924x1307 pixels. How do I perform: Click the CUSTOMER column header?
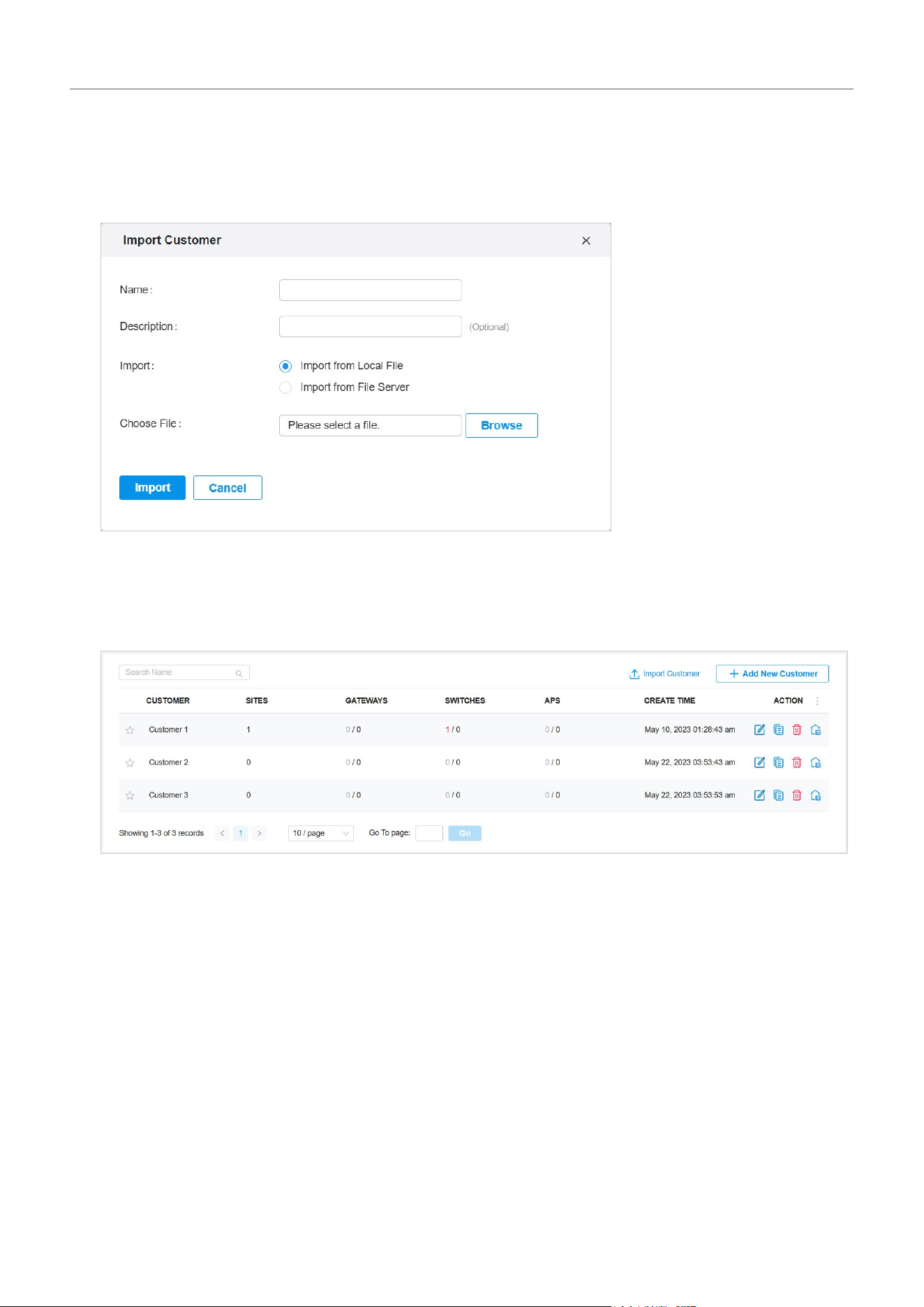(168, 701)
